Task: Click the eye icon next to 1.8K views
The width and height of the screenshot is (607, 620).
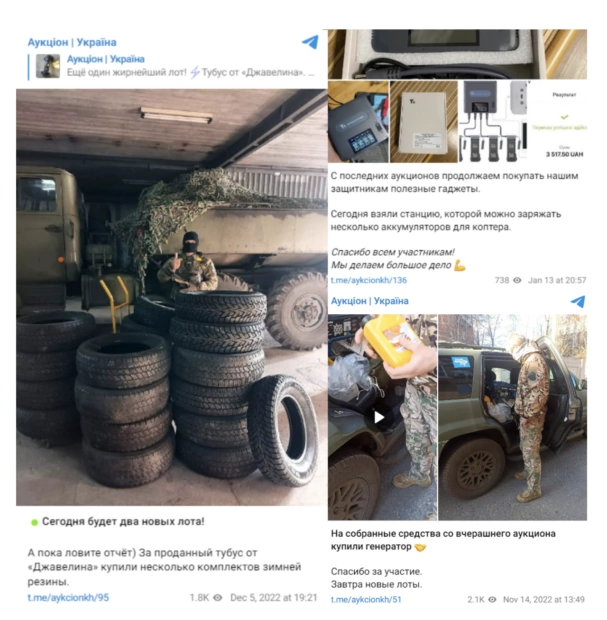Action: click(217, 597)
